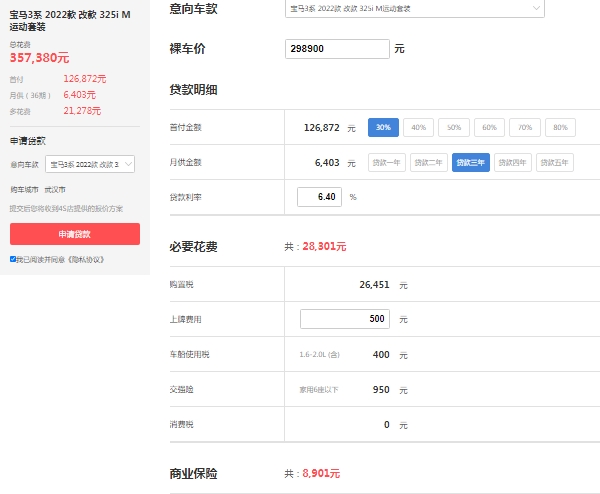600x494 pixels.
Task: Click the 贷款利率 interest rate field
Action: click(x=320, y=197)
